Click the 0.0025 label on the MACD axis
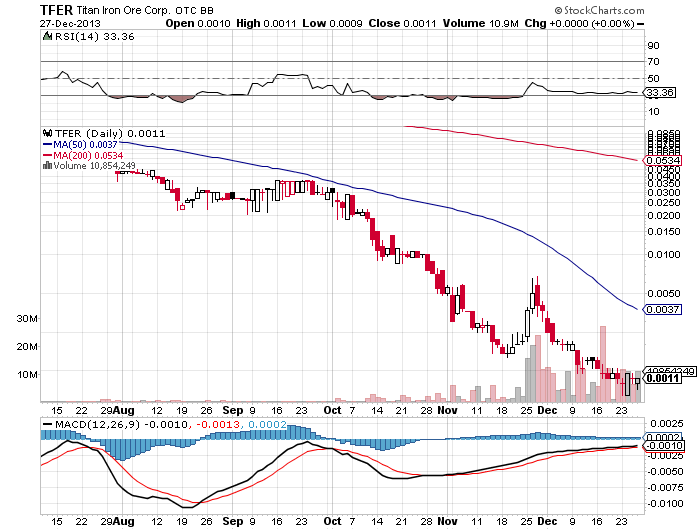 tap(667, 423)
